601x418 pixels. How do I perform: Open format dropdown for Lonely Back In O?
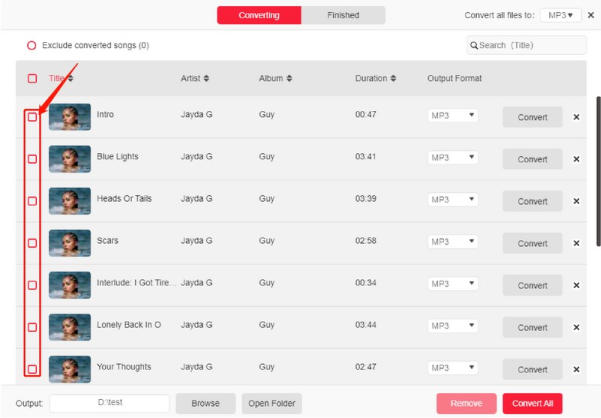(x=452, y=326)
